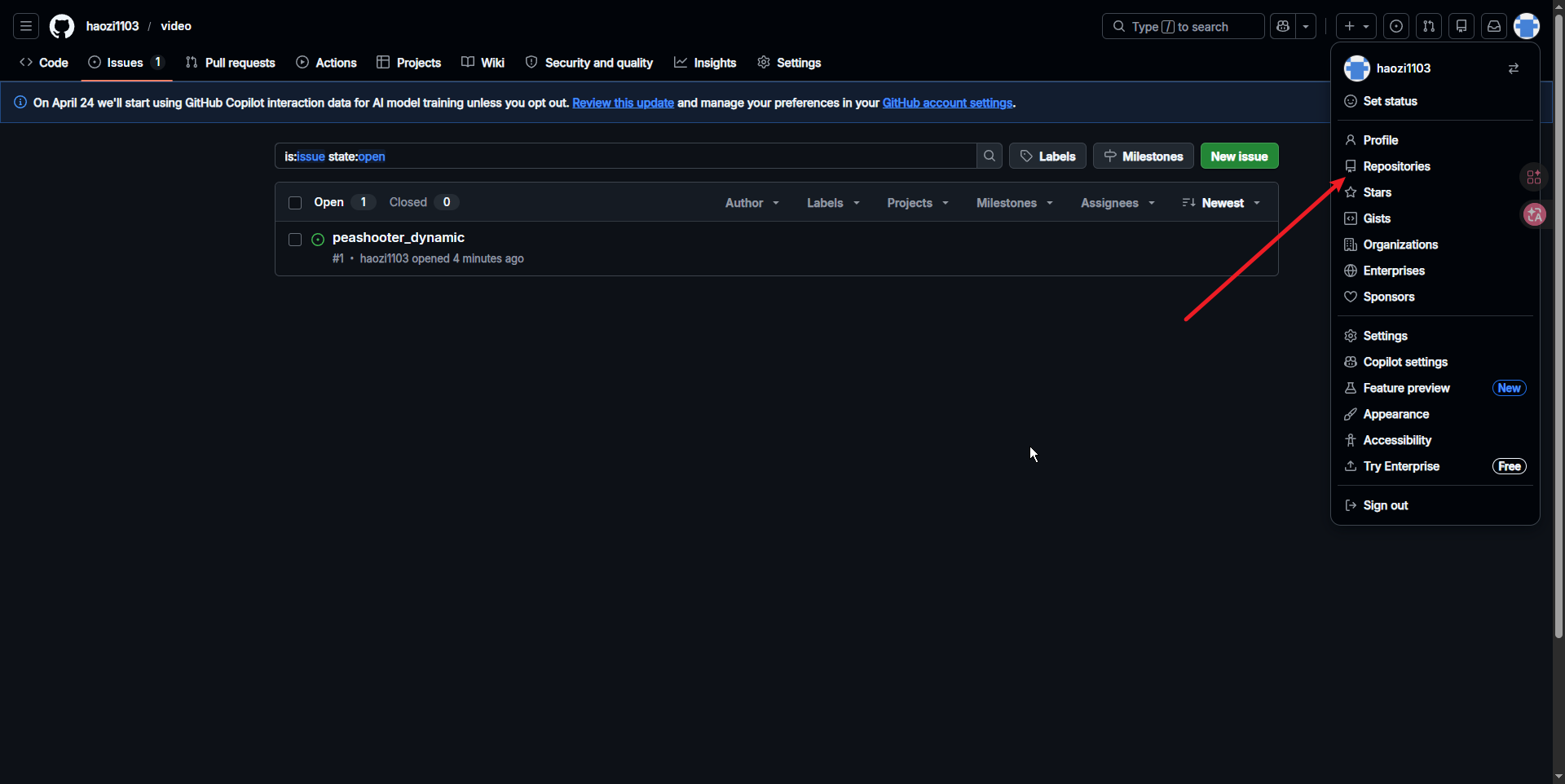
Task: Click the user avatar in header
Action: pyautogui.click(x=1527, y=26)
